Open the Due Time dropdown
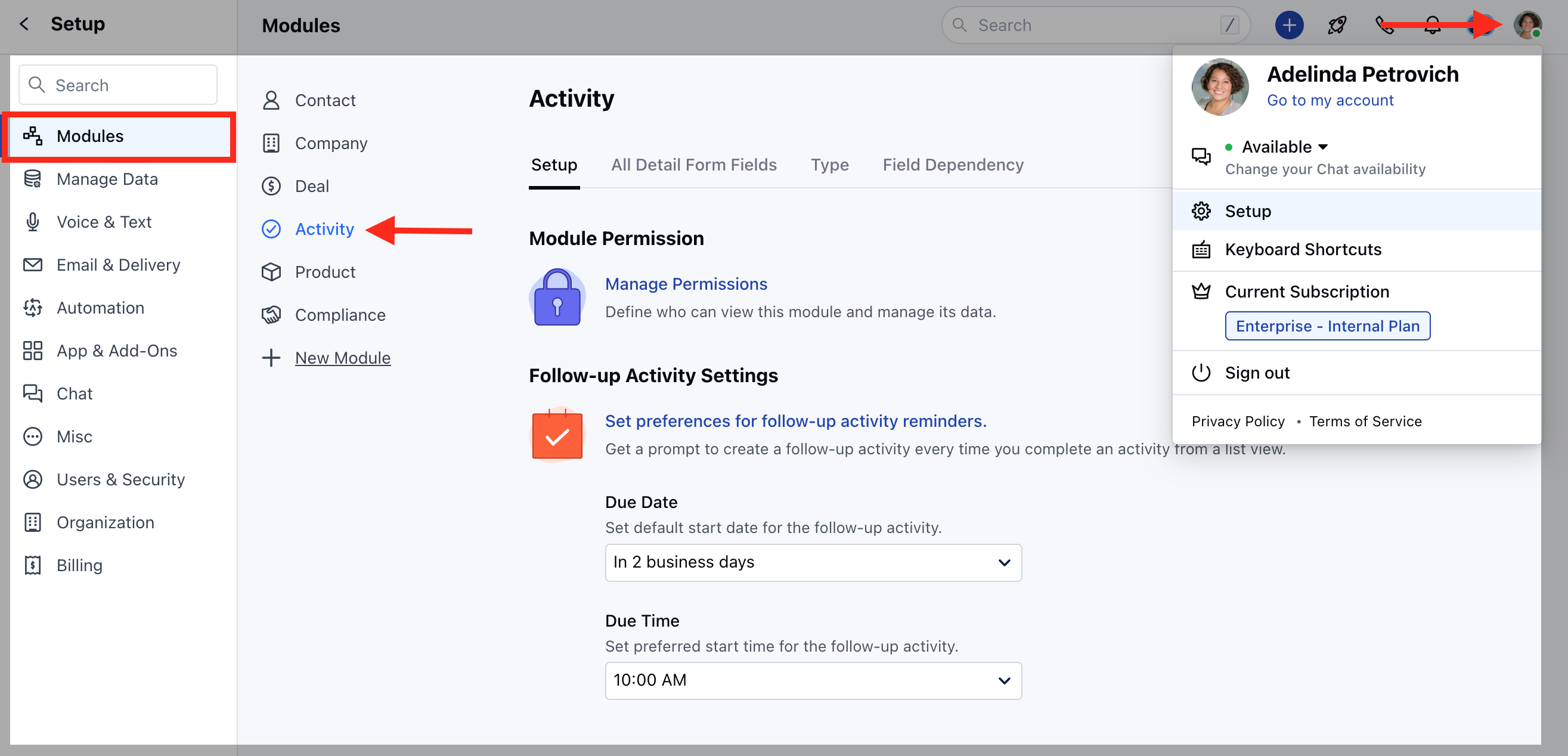 point(813,680)
